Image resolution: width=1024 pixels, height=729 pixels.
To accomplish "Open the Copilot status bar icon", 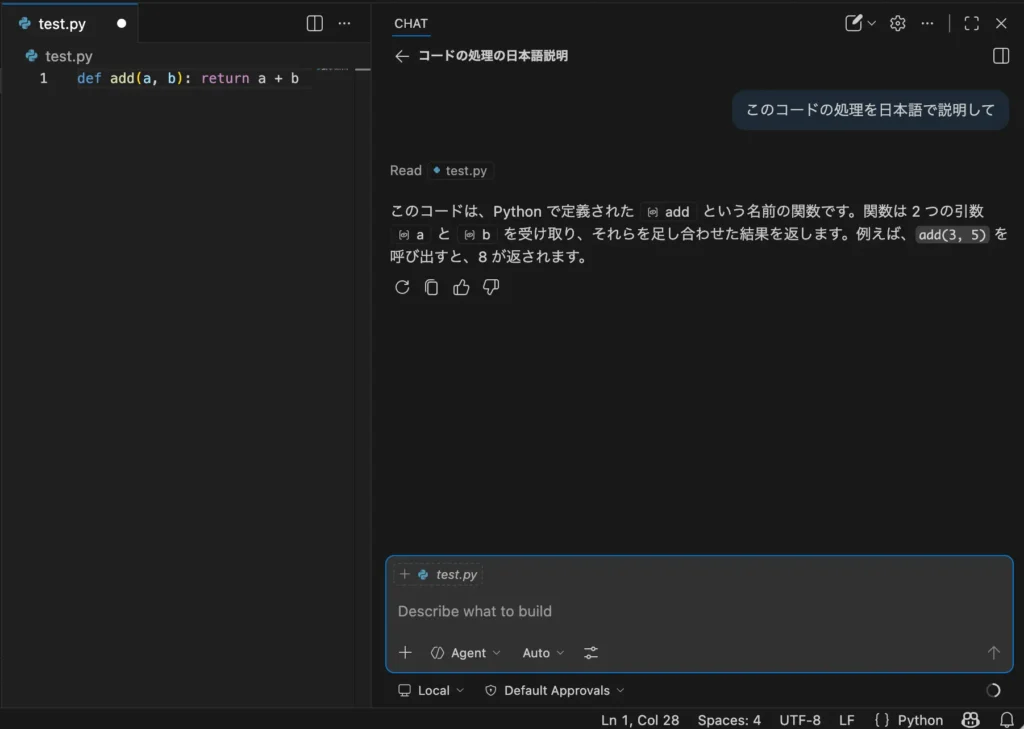I will coord(970,720).
